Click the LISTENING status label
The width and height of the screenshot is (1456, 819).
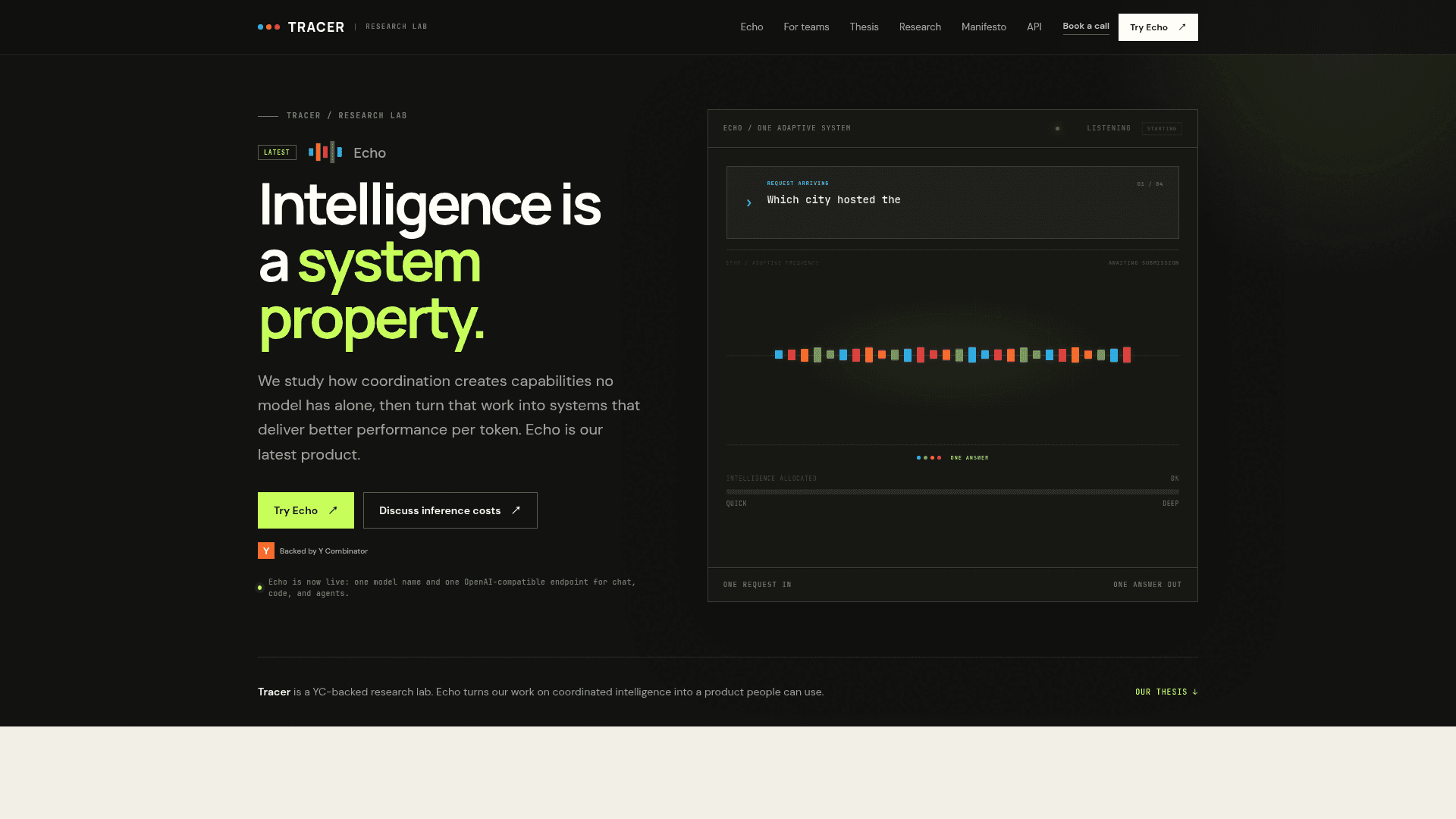coord(1109,128)
